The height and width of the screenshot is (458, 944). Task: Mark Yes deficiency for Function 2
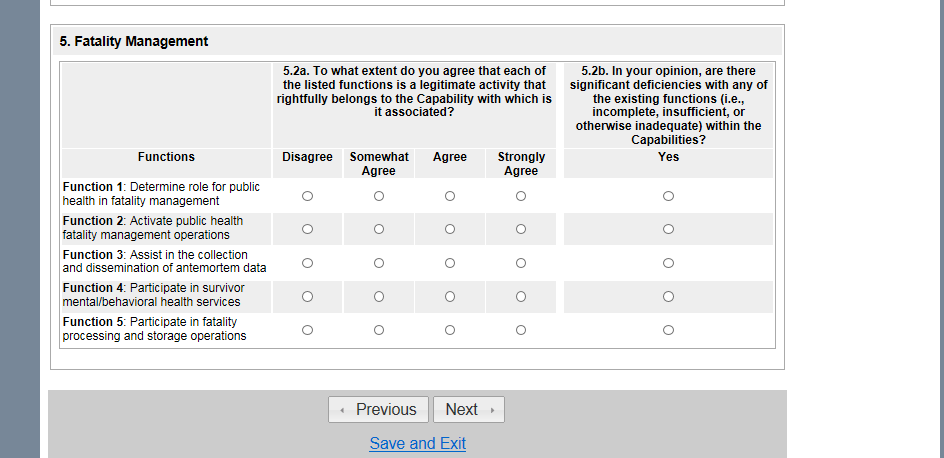point(668,229)
